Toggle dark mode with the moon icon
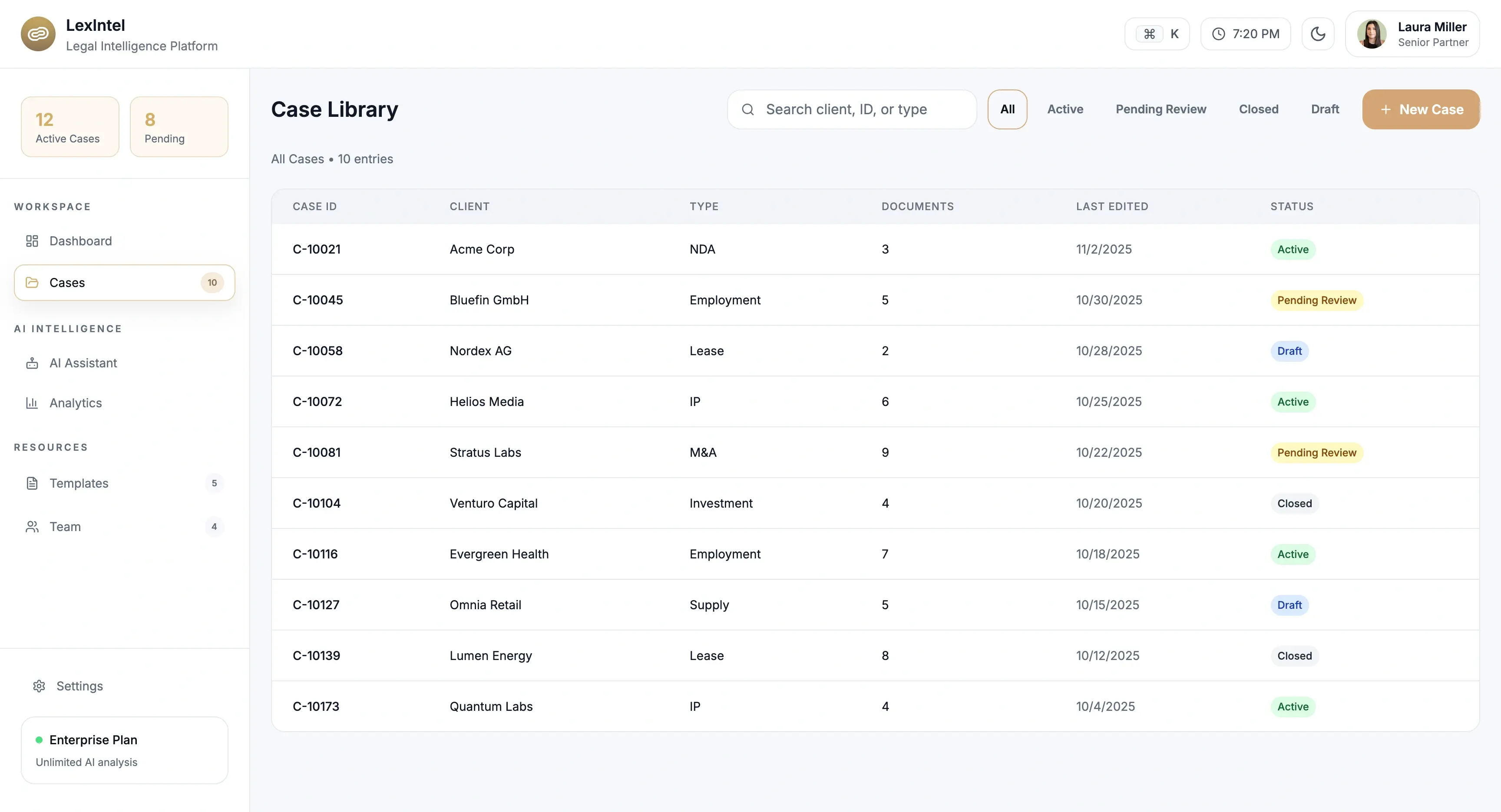This screenshot has height=812, width=1501. click(1317, 34)
